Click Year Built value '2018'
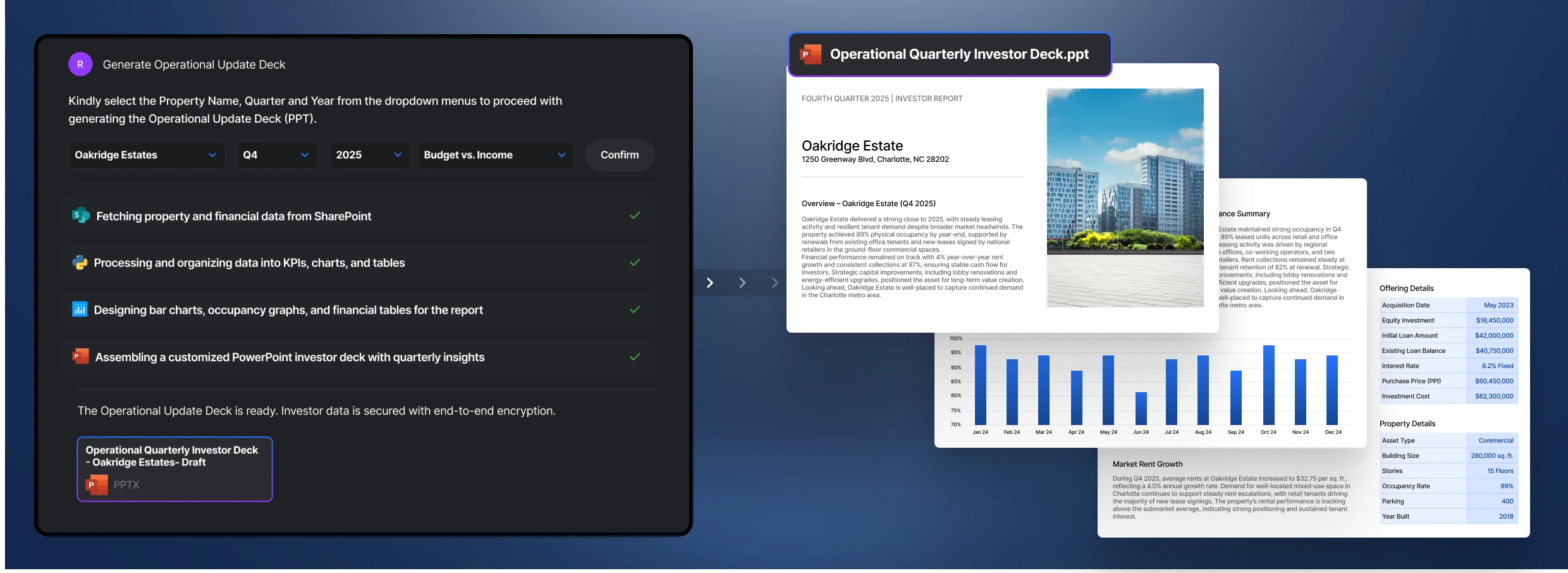This screenshot has height=573, width=1568. [1506, 517]
